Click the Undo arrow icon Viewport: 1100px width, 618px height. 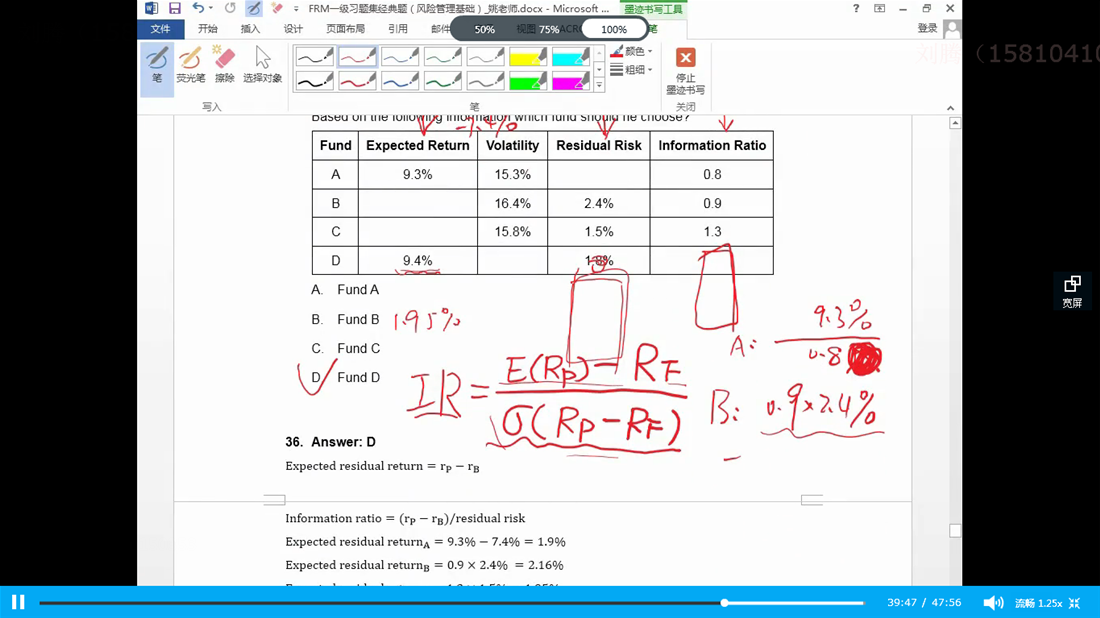tap(197, 8)
